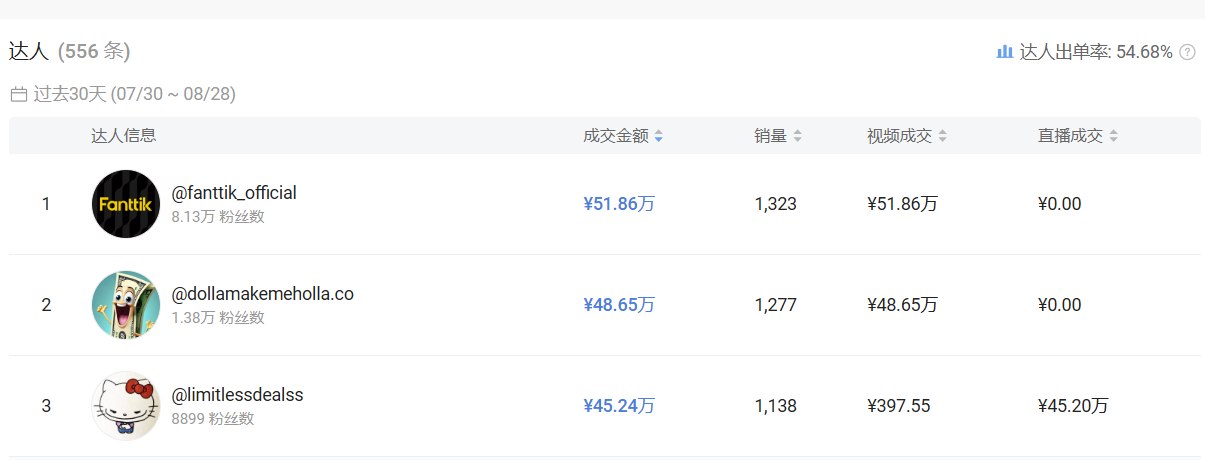
Task: Click the ¥51.86万 transaction amount link
Action: [x=619, y=204]
